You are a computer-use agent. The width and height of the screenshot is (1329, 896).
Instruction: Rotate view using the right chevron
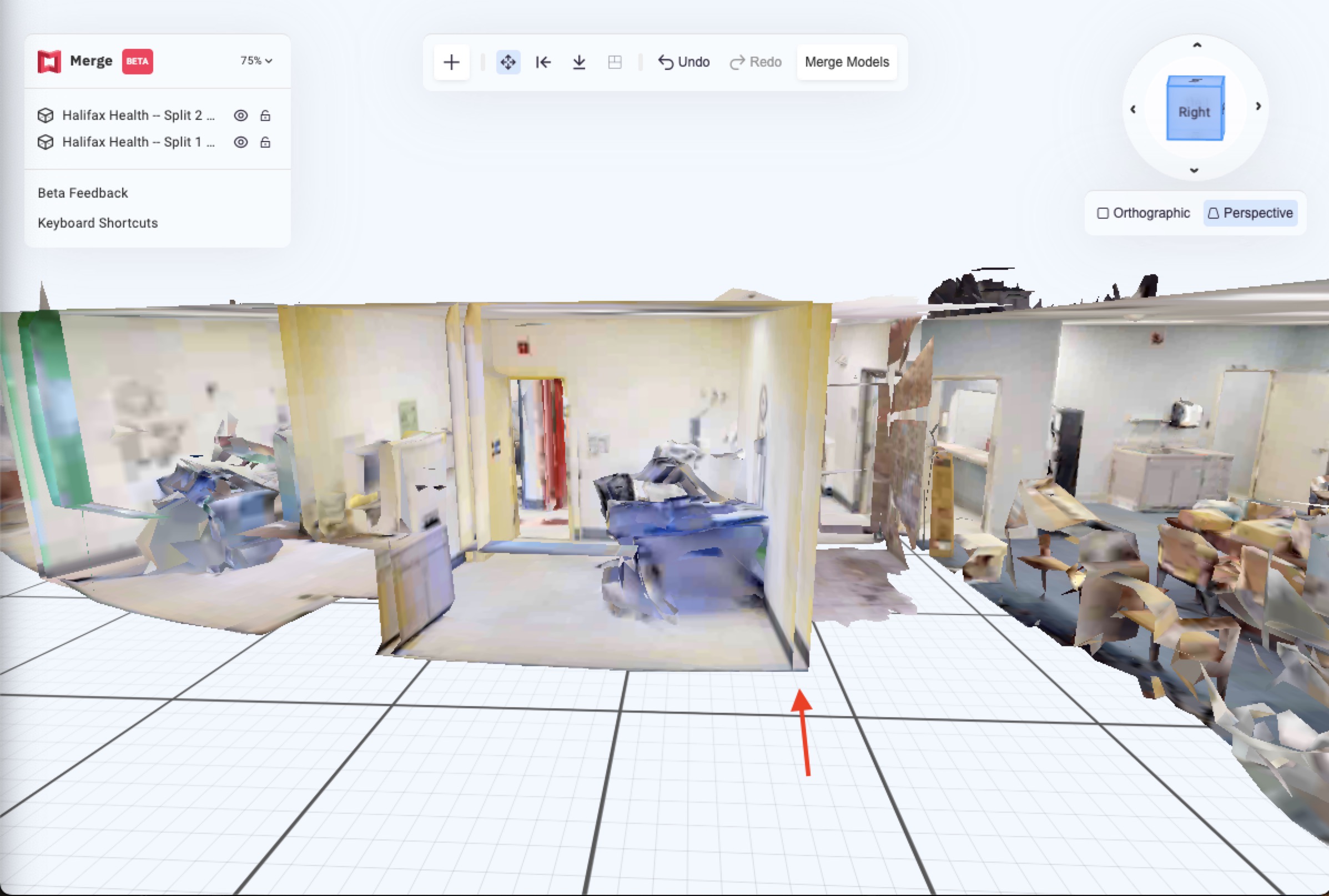tap(1258, 106)
